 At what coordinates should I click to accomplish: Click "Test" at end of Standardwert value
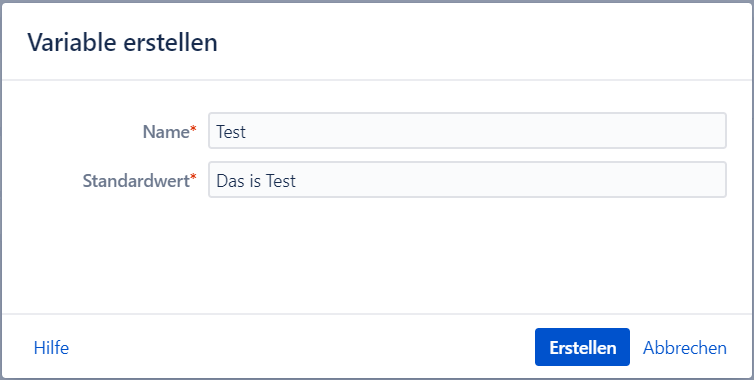(x=281, y=181)
